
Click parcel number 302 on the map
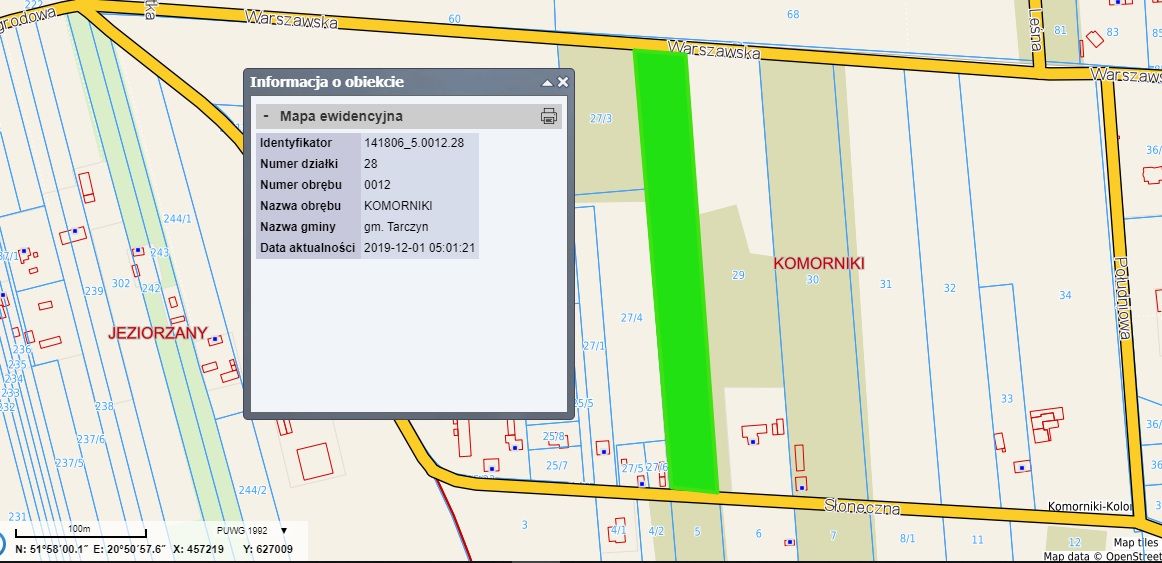tap(121, 283)
